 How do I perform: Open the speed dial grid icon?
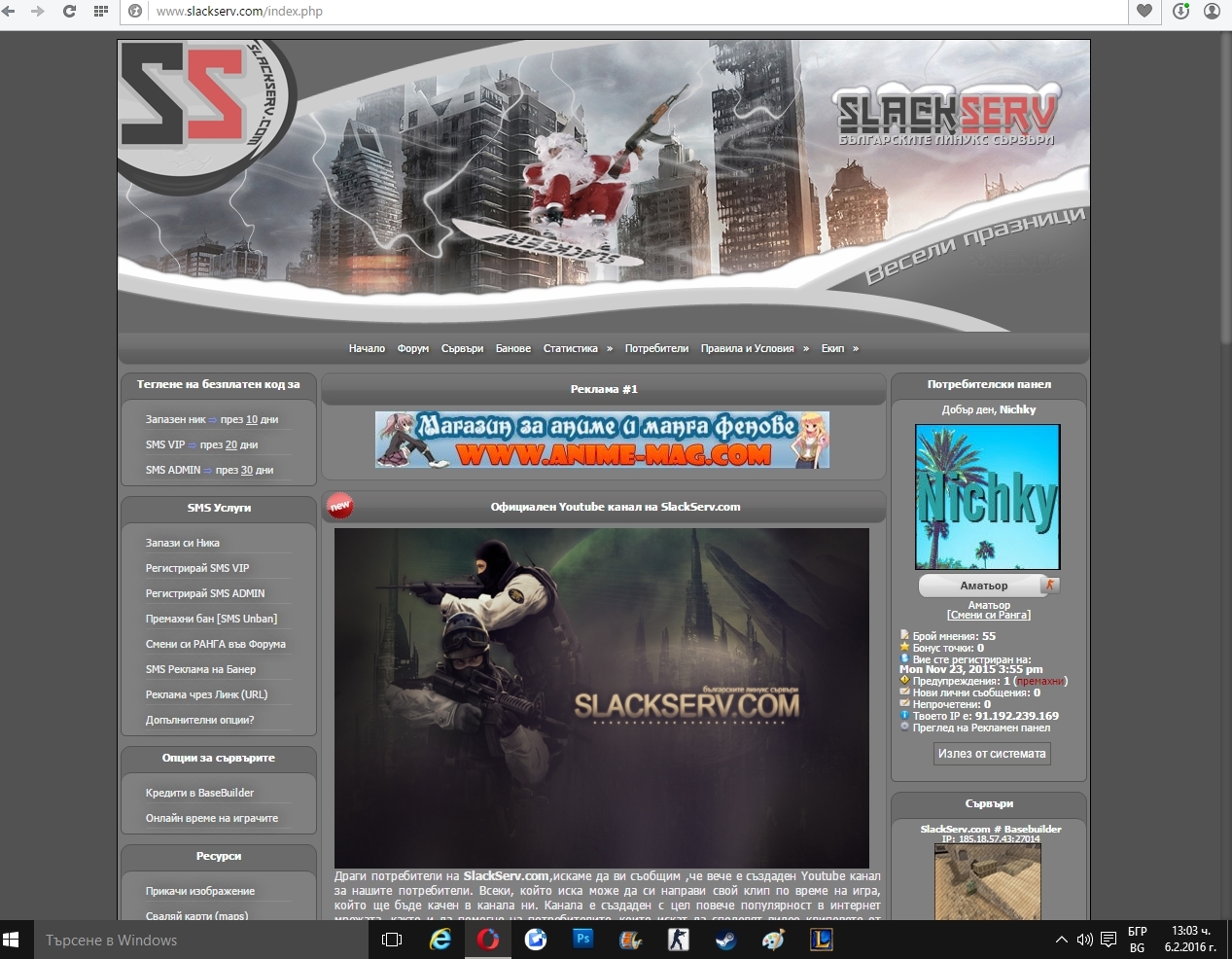[x=100, y=11]
